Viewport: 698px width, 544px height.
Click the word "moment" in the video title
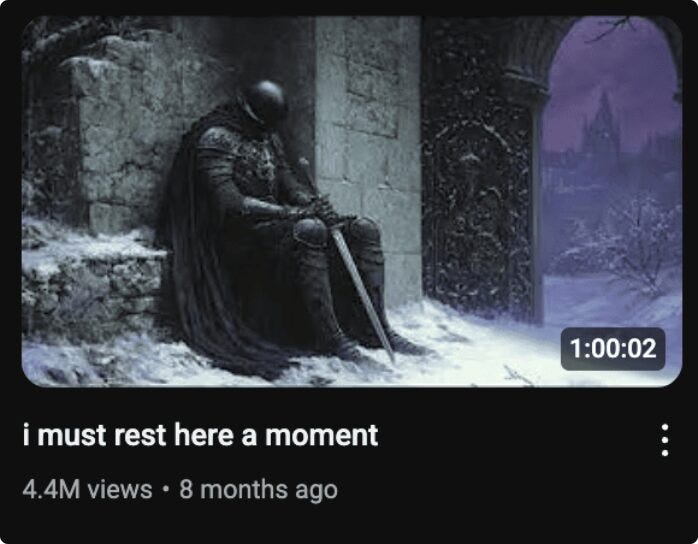pyautogui.click(x=321, y=435)
